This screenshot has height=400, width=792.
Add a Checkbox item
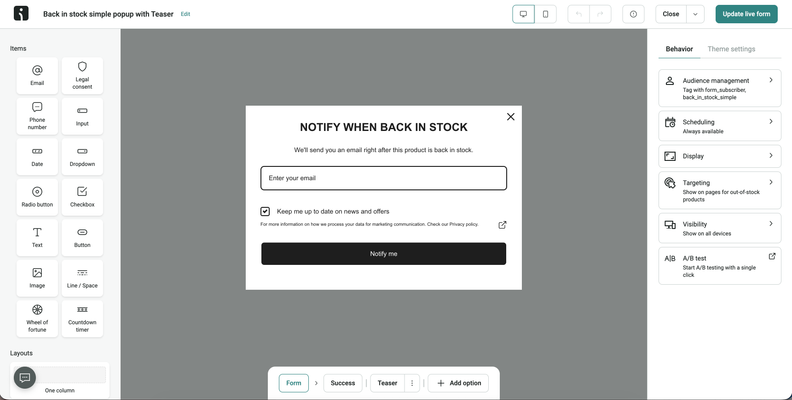tap(82, 197)
